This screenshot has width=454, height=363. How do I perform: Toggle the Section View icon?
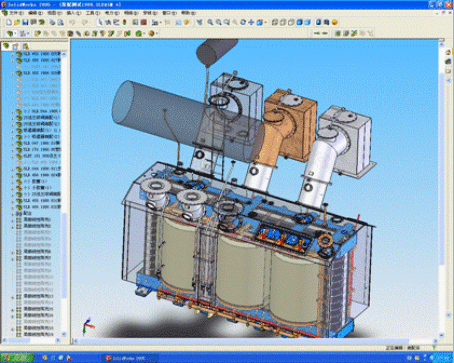(x=326, y=22)
